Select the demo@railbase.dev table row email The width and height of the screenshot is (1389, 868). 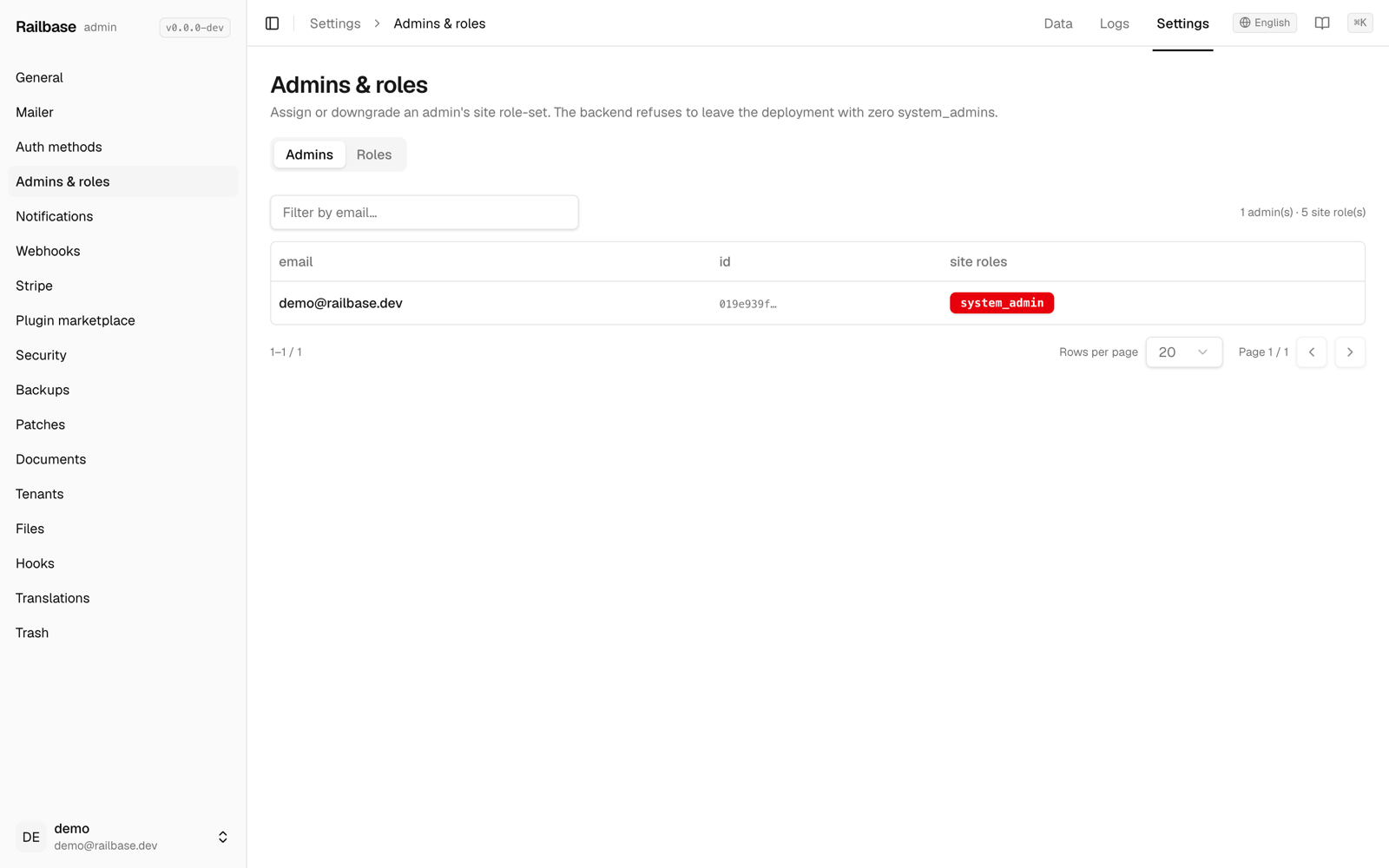point(340,303)
